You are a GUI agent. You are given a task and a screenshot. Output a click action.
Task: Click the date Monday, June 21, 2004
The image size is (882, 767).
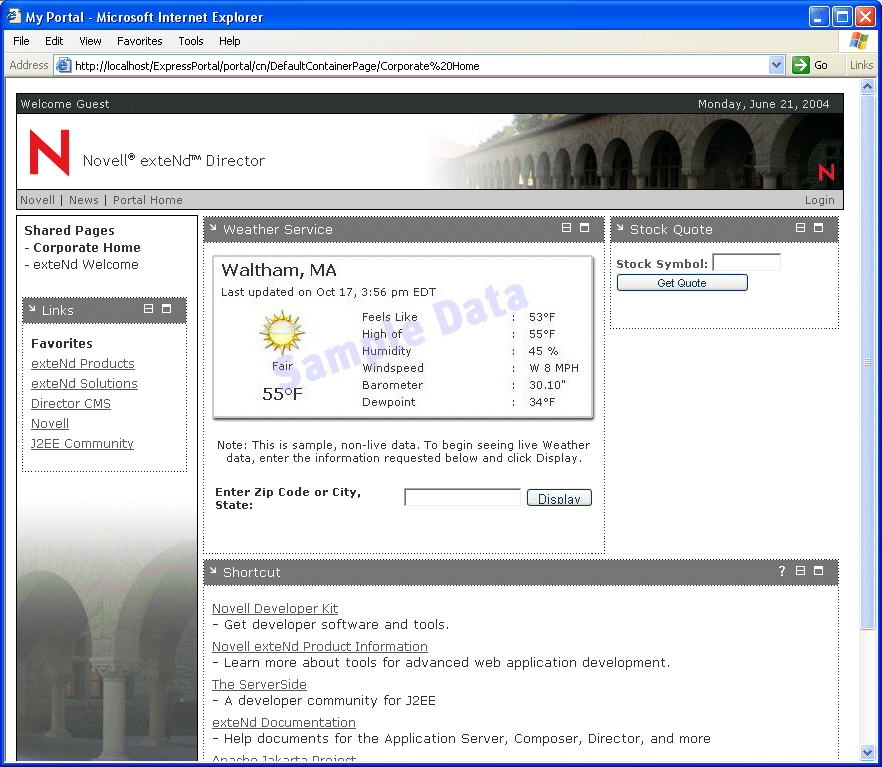tap(763, 104)
